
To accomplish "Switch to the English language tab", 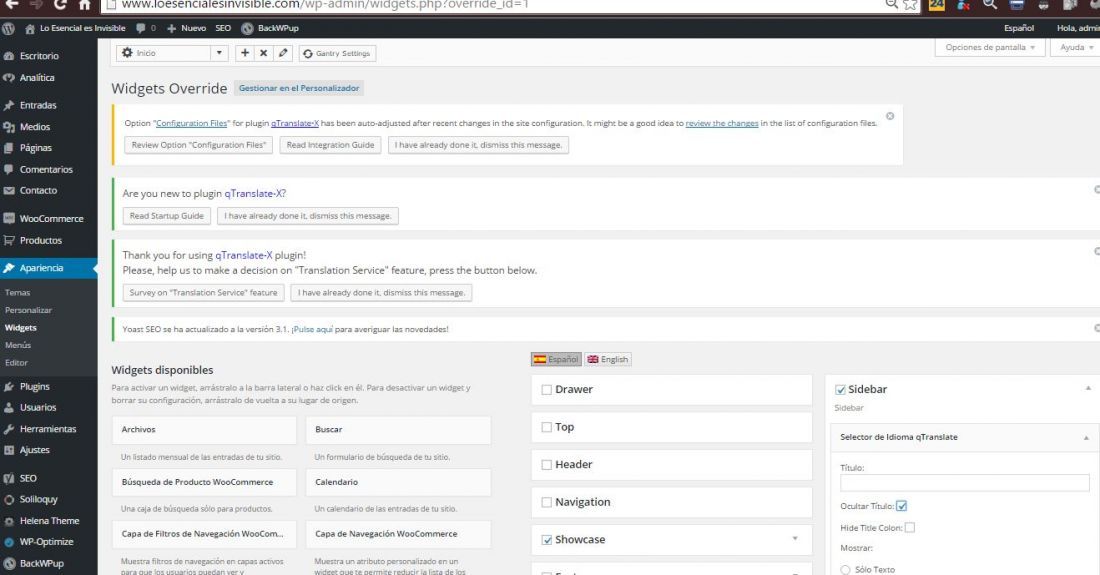I will [x=608, y=359].
